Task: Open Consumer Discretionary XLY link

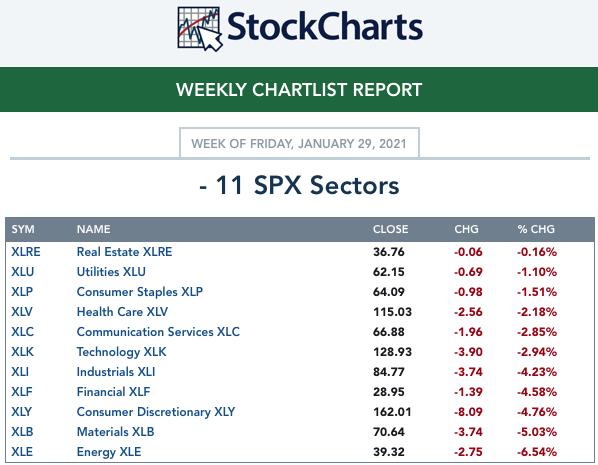Action: tap(156, 412)
